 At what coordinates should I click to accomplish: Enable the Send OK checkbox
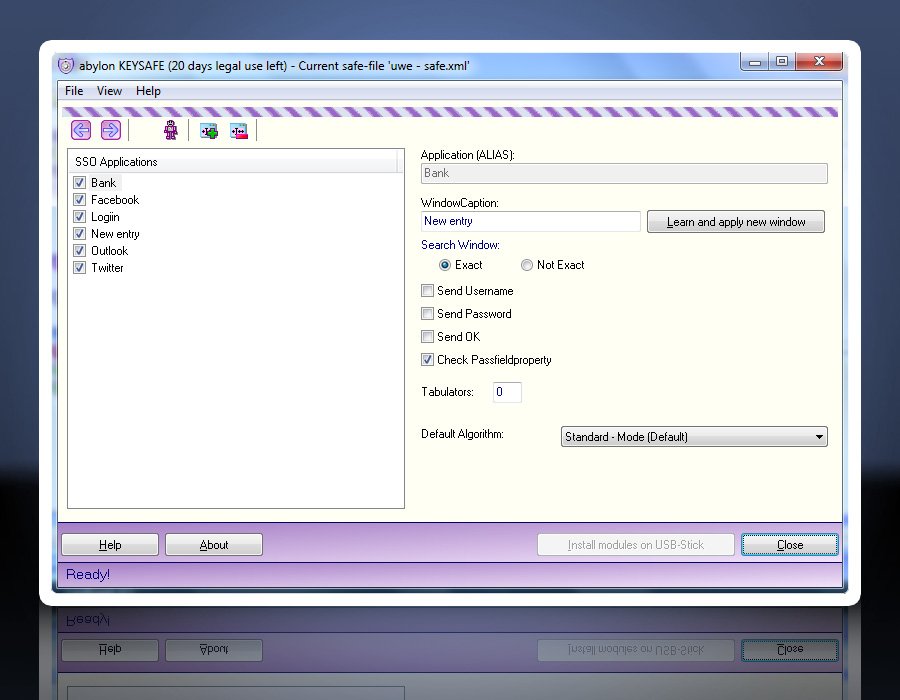tap(427, 337)
